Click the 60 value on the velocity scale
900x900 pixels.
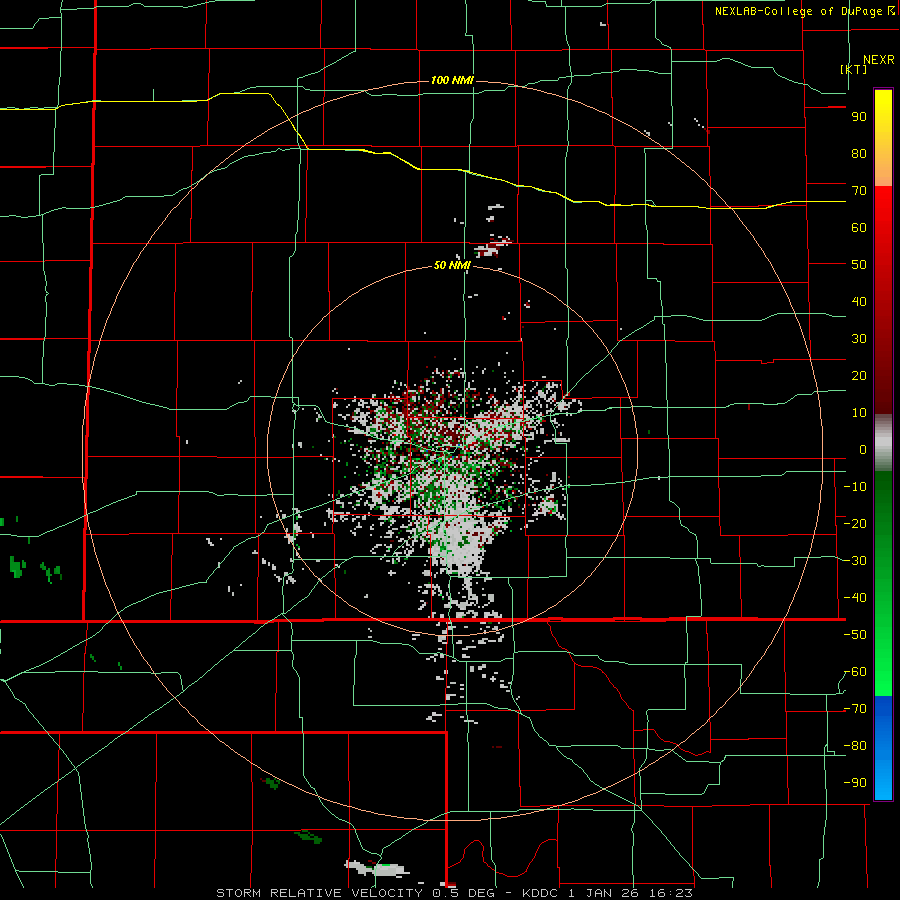pos(859,228)
